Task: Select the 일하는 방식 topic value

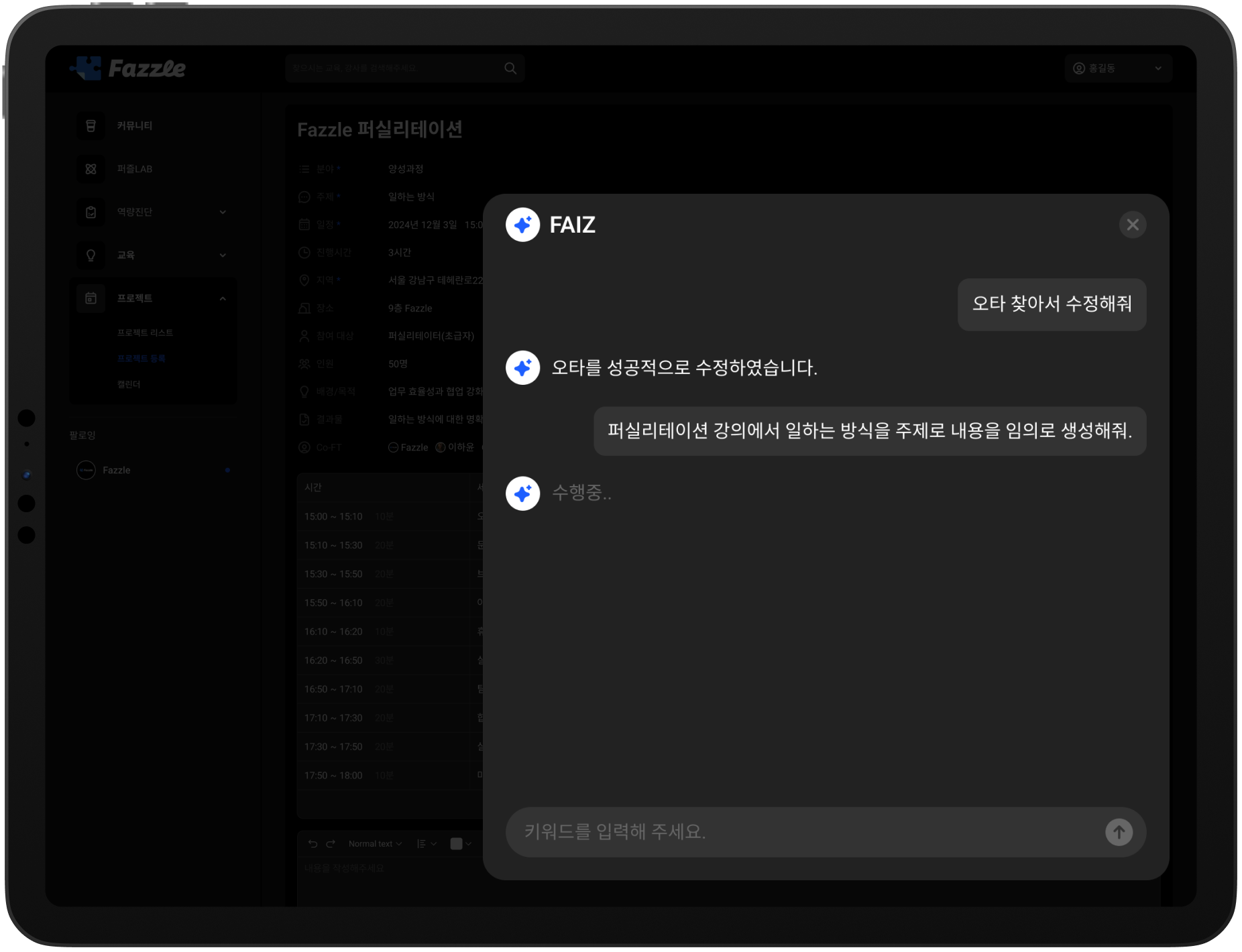Action: [411, 197]
